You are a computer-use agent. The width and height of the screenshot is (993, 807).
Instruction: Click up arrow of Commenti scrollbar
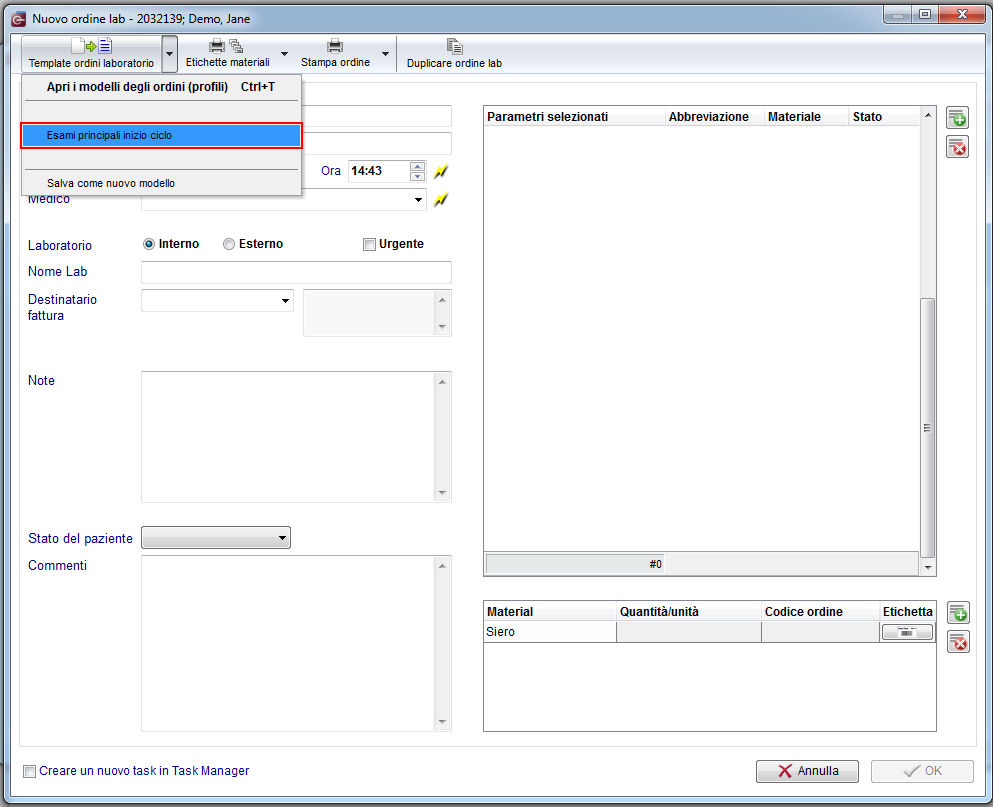442,566
